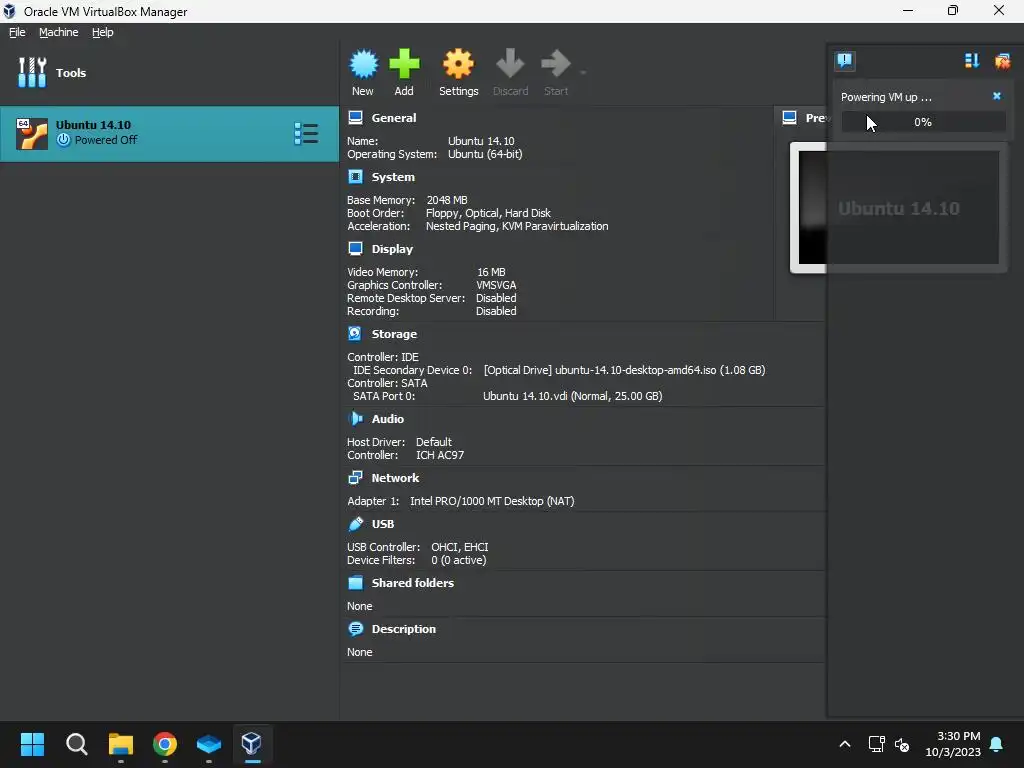The image size is (1024, 768).
Task: Click the Description speech bubble icon
Action: (x=355, y=629)
